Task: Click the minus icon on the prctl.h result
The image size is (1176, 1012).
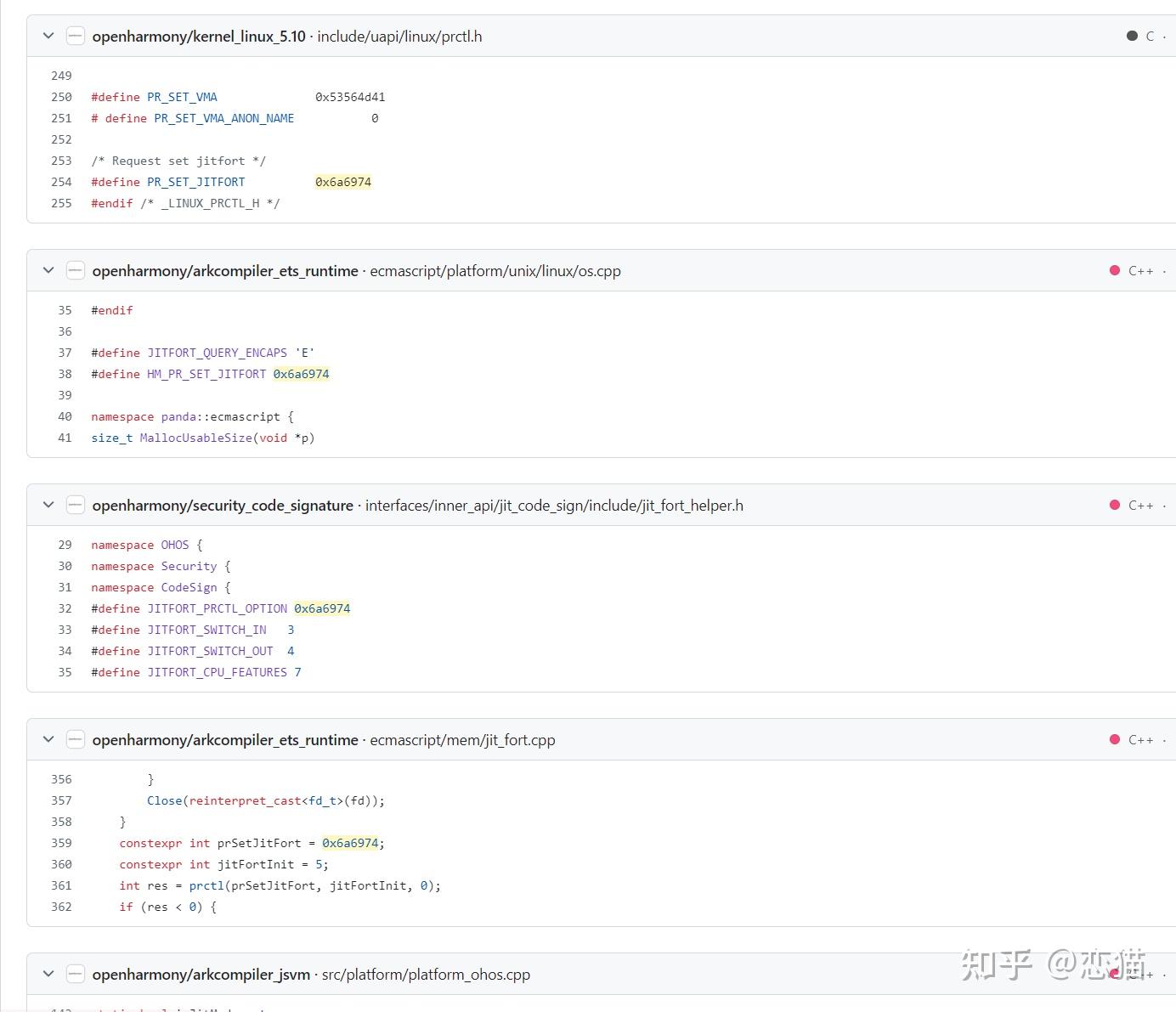Action: click(76, 36)
